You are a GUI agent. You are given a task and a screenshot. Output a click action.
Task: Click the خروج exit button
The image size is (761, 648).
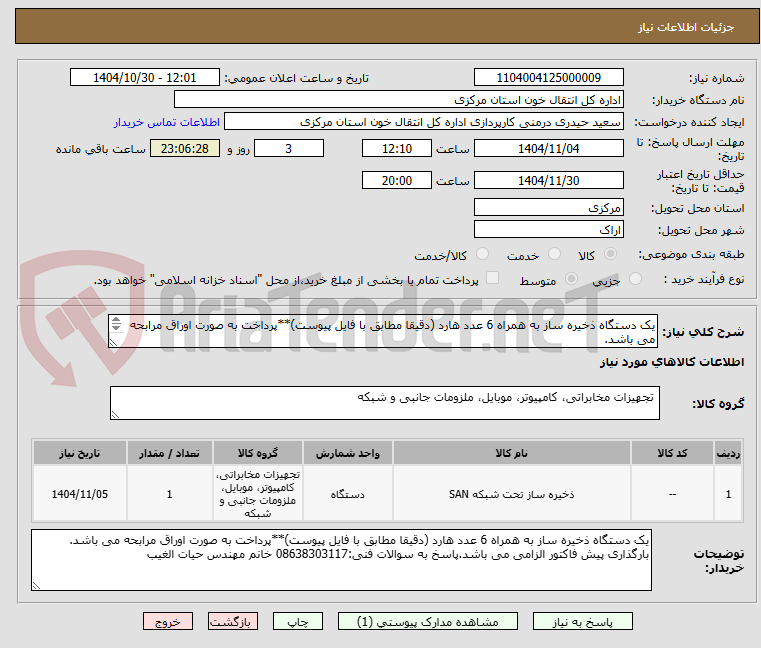[x=167, y=621]
